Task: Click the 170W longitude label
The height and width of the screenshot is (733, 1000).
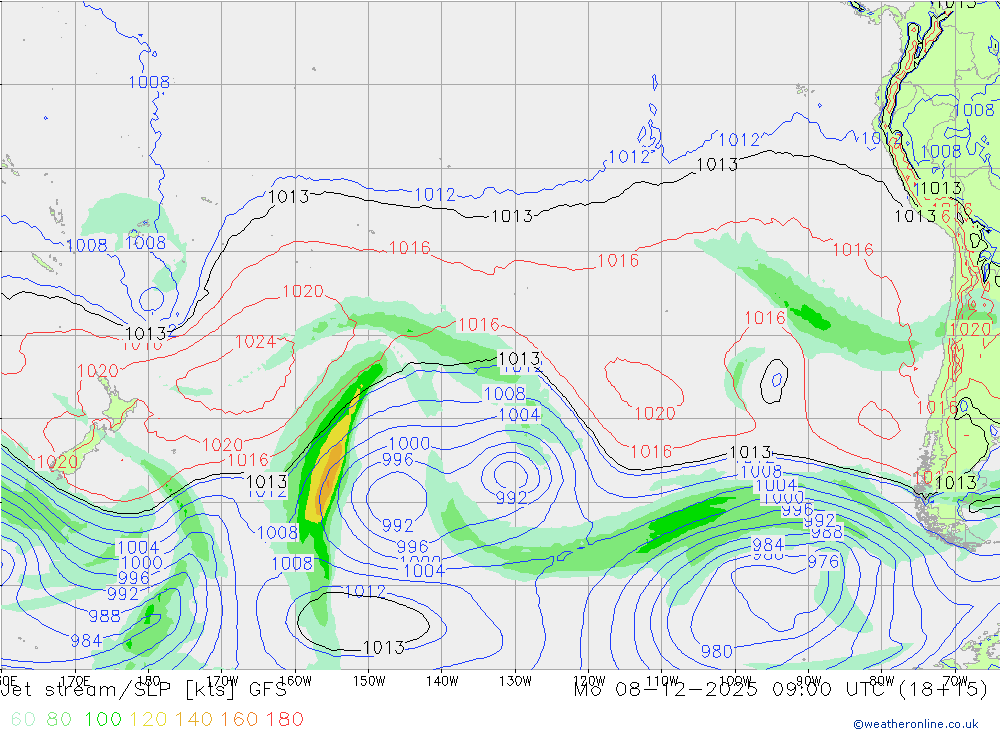Action: pyautogui.click(x=222, y=681)
